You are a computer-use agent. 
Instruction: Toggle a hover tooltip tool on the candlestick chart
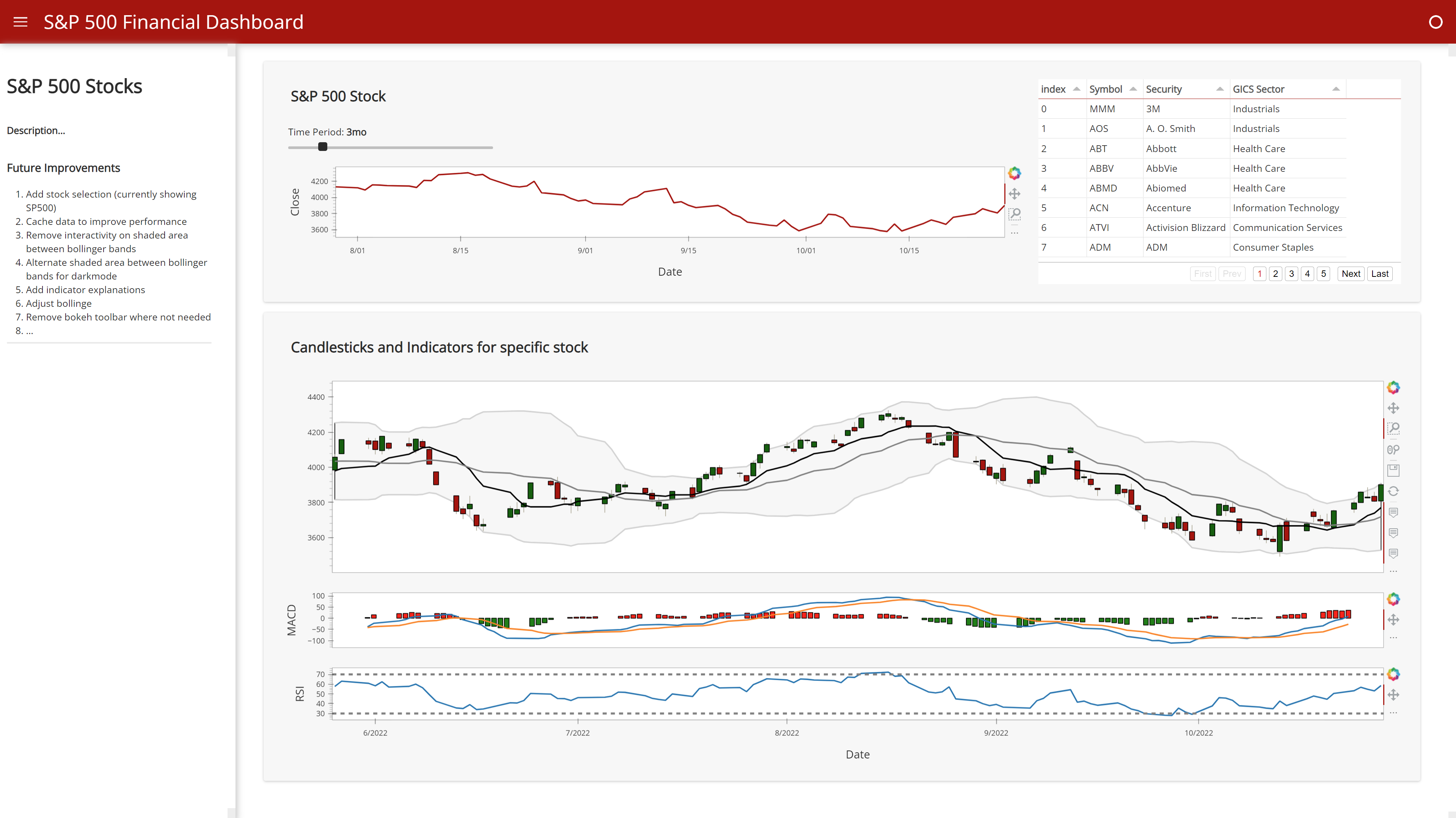[x=1393, y=512]
